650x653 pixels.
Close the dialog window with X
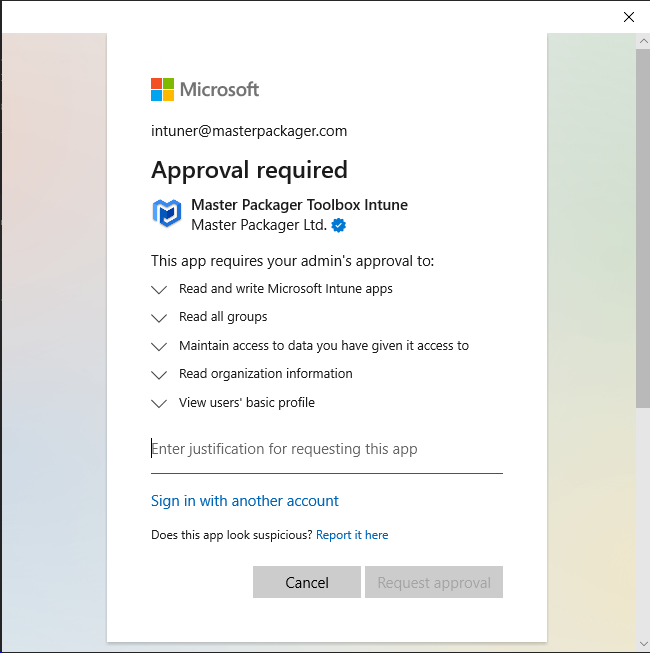click(629, 17)
